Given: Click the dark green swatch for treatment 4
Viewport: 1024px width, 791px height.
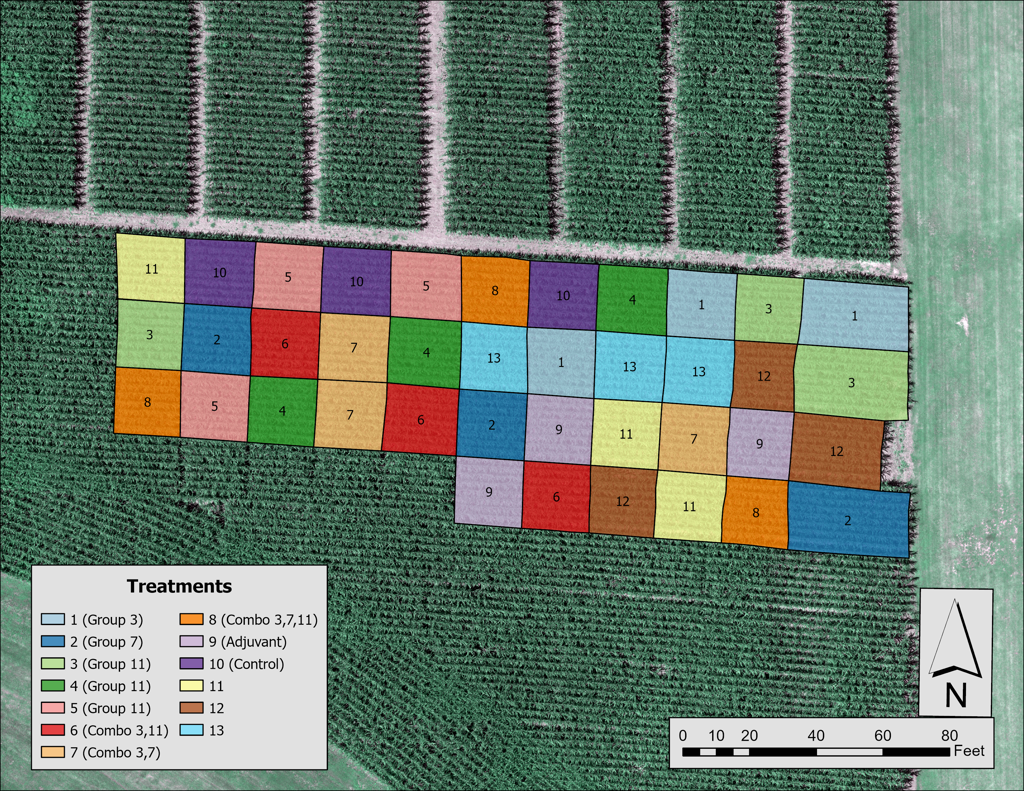Looking at the screenshot, I should [53, 686].
